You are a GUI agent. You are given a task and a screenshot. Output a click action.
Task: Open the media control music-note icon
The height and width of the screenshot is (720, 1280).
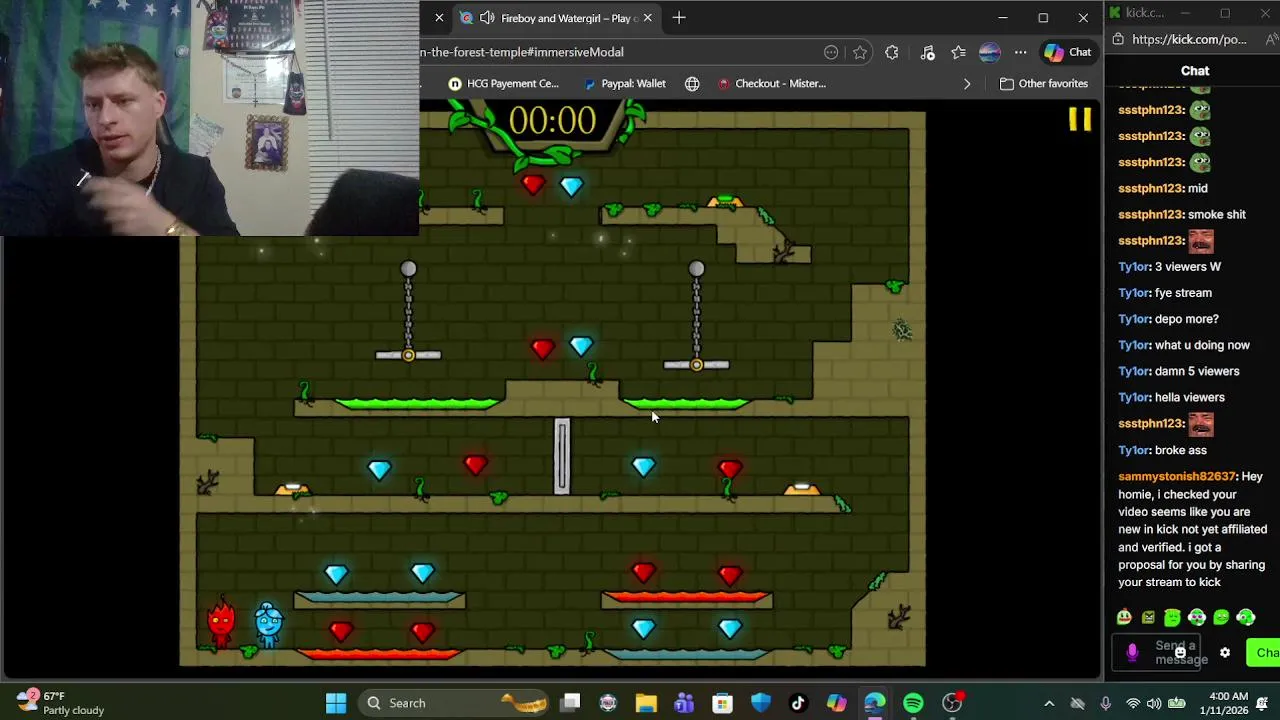click(928, 52)
